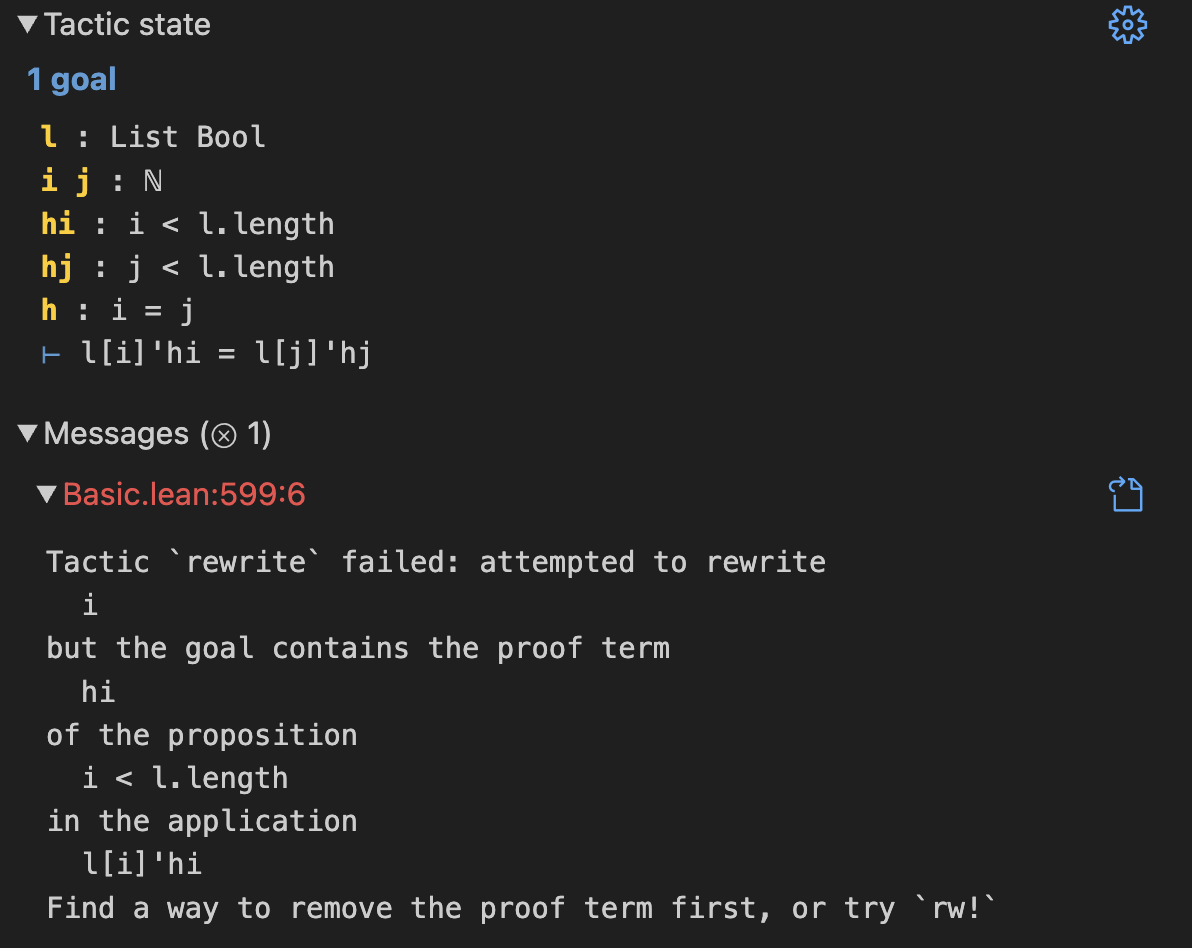Screen dimensions: 1192x948
Task: Click the Tactic state header title
Action: pyautogui.click(x=127, y=25)
